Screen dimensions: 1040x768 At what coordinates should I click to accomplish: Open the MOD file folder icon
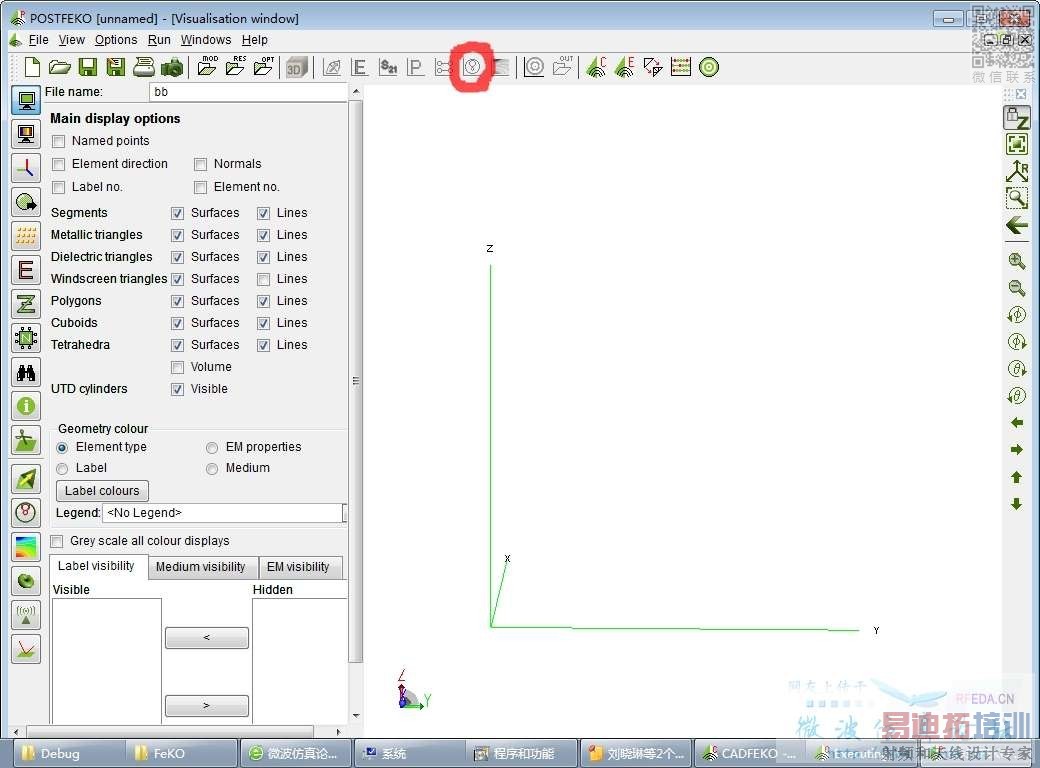coord(208,66)
